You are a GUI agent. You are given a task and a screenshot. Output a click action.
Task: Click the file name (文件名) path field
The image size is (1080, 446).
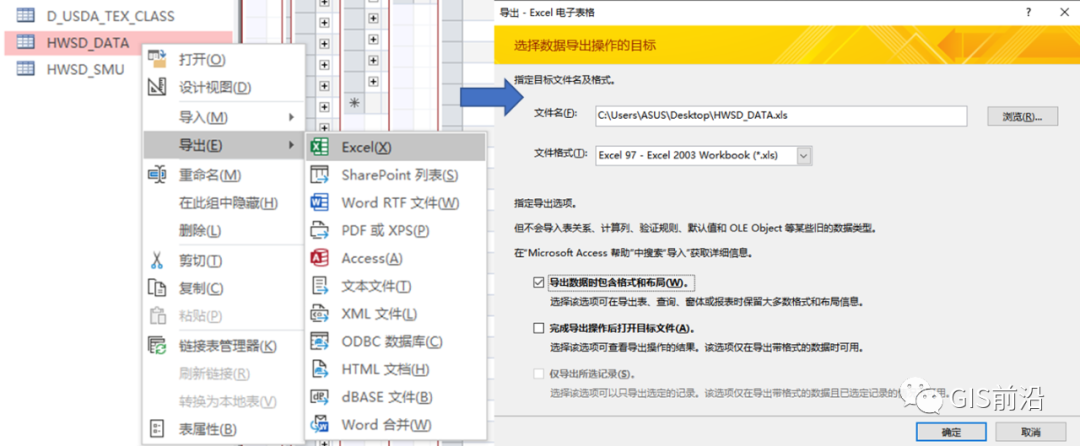(781, 116)
